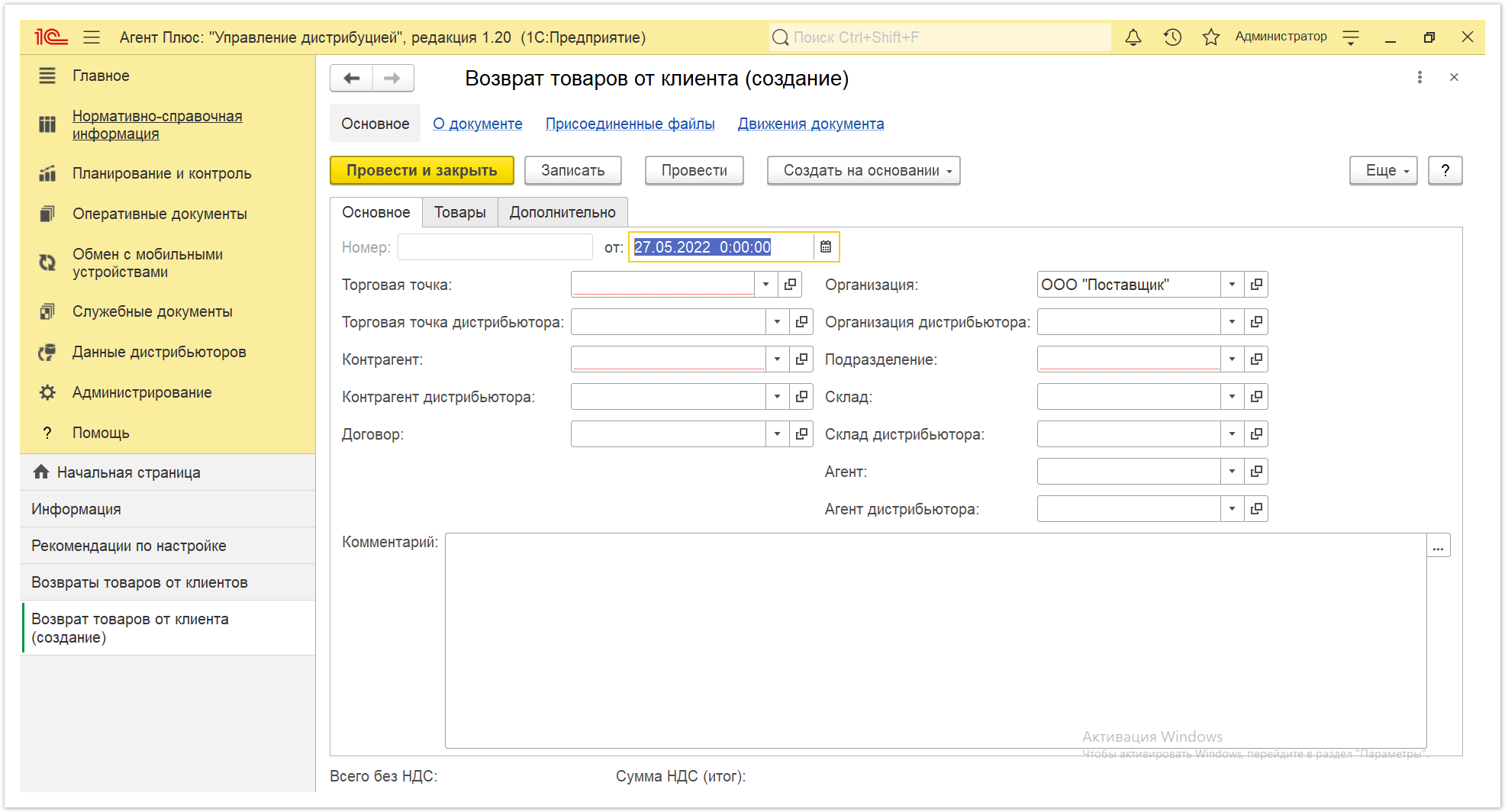1505x812 pixels.
Task: Open favorites star icon
Action: 1211,37
